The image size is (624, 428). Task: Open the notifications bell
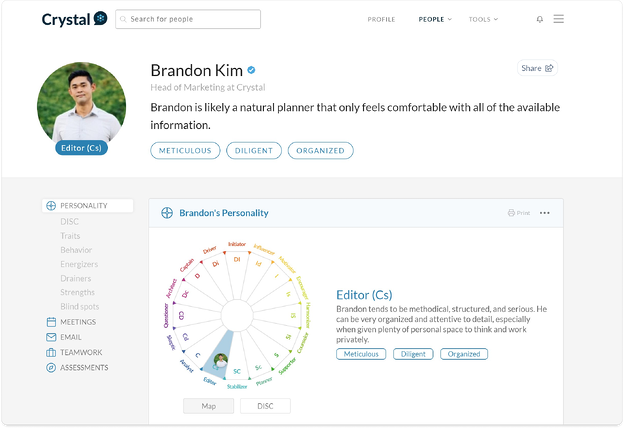point(540,19)
